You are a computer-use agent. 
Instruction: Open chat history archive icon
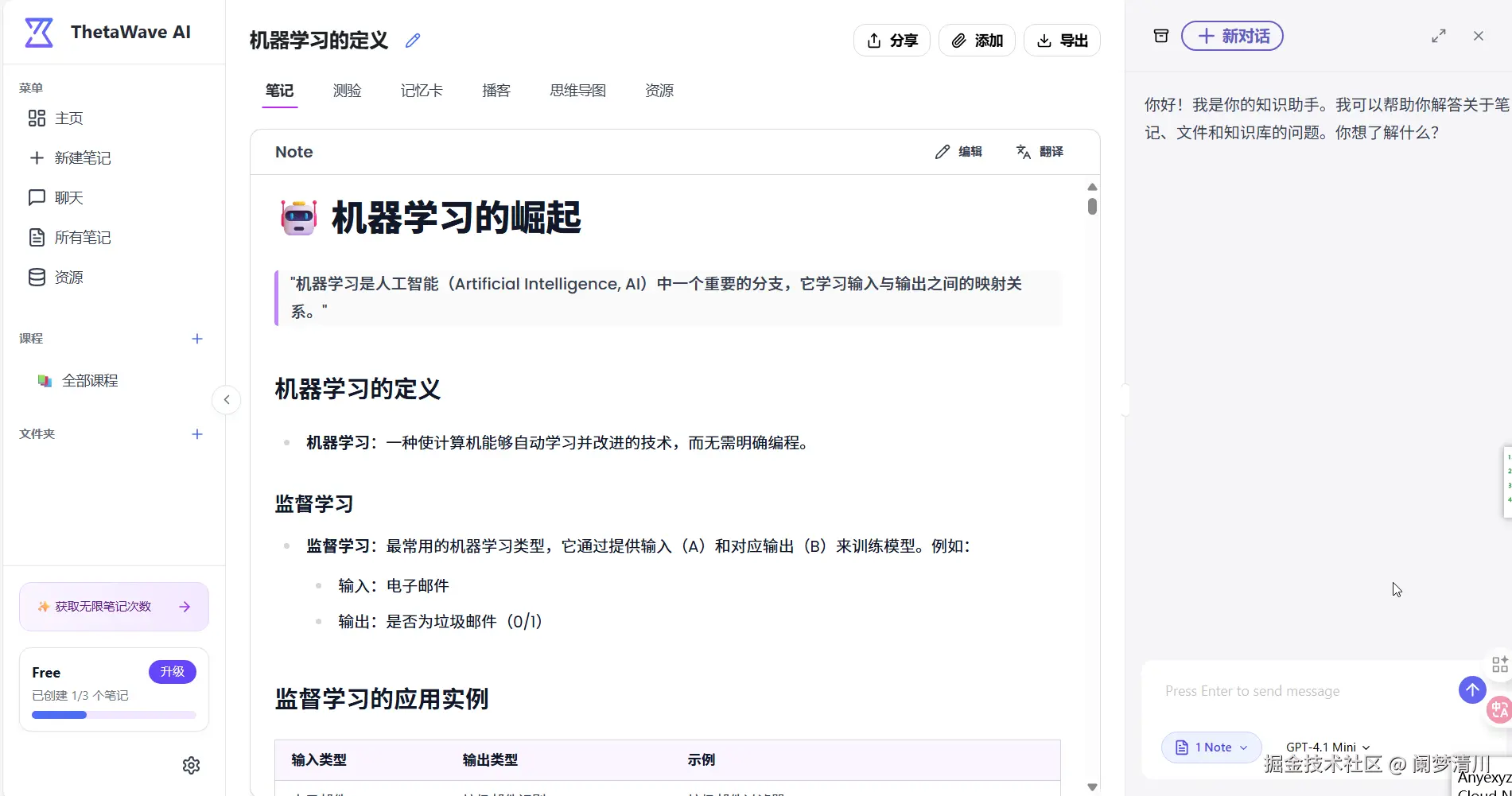coord(1161,36)
